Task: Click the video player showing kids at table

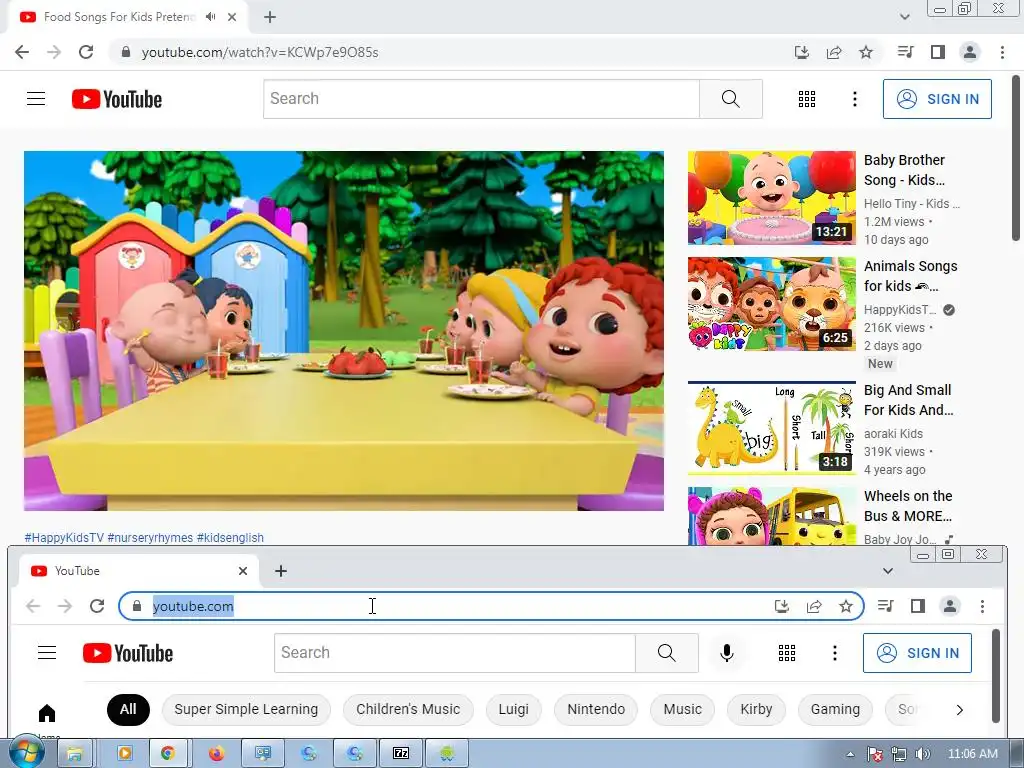Action: point(344,330)
